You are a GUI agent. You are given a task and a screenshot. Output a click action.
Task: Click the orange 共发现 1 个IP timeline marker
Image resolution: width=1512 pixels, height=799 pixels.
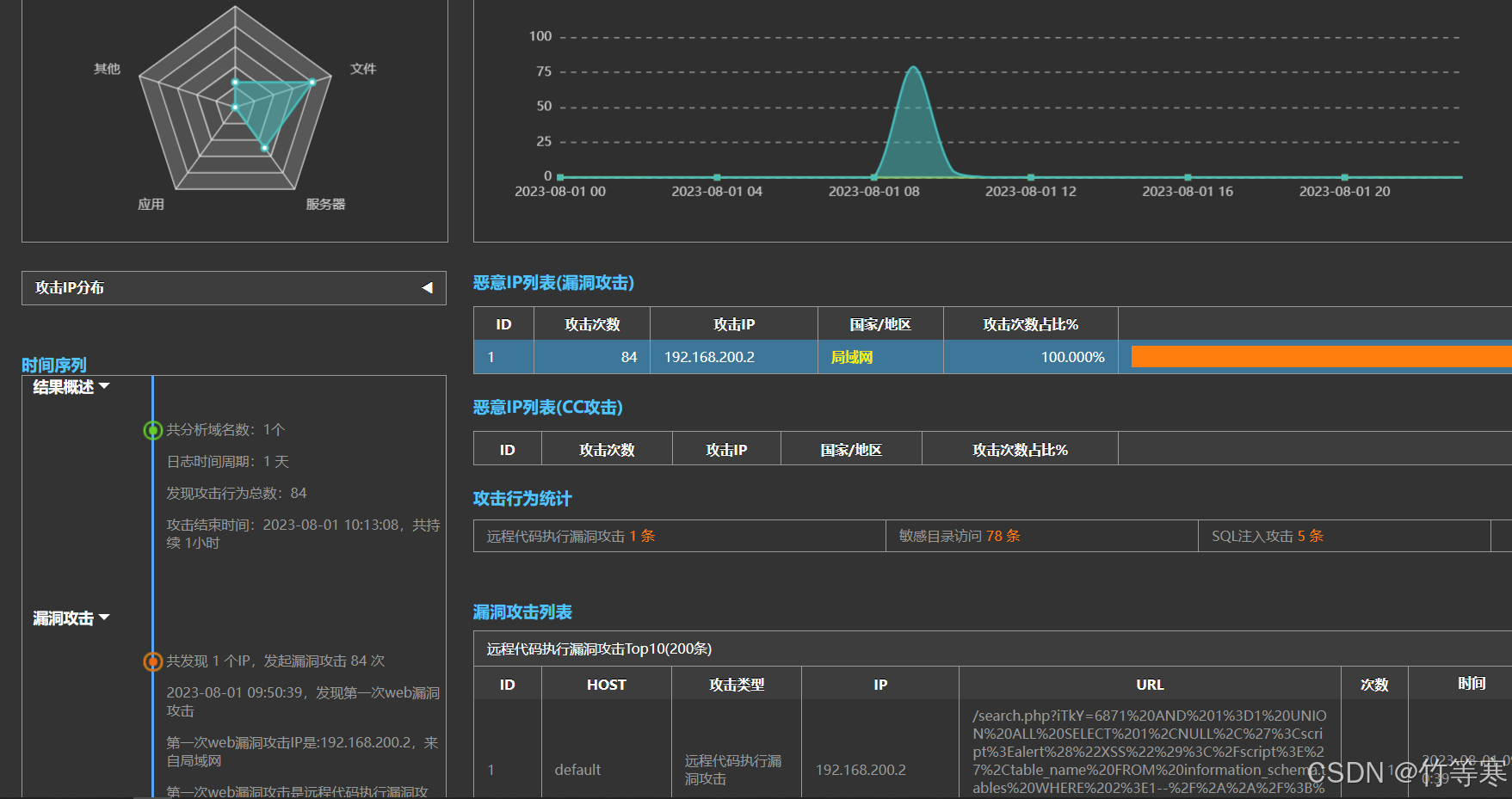(x=152, y=661)
